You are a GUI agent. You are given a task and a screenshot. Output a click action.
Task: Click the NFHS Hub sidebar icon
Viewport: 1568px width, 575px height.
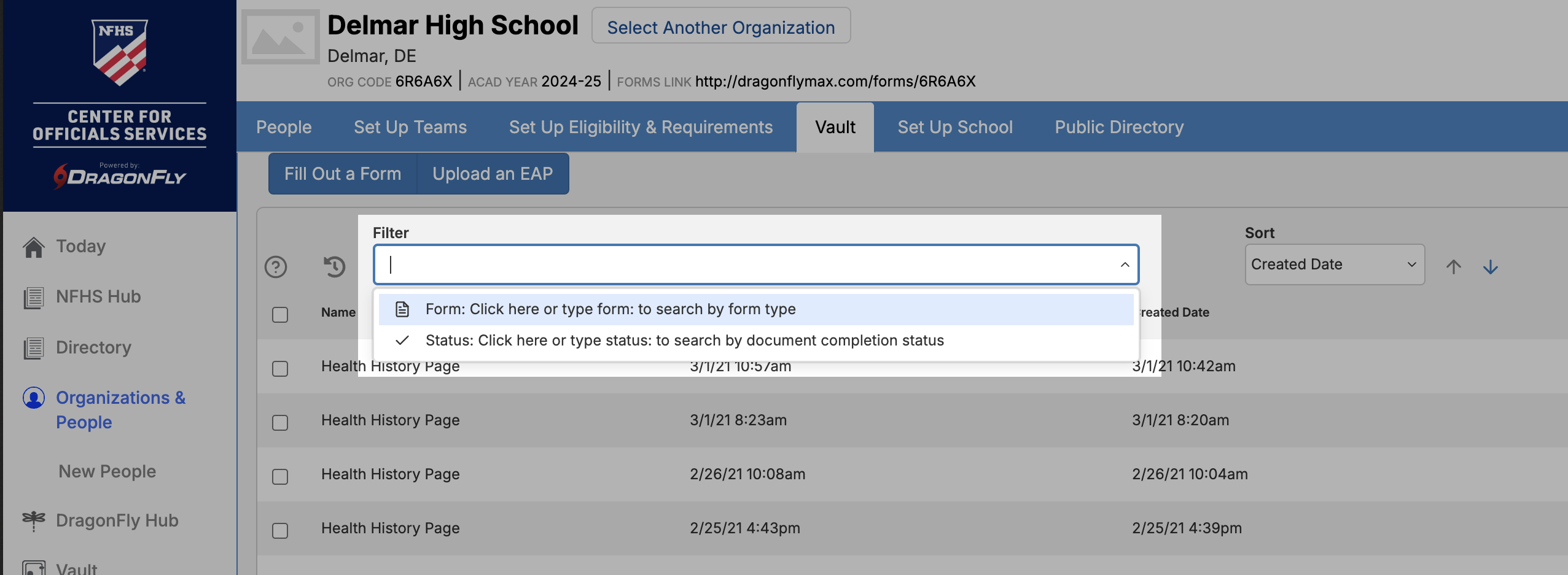[34, 298]
